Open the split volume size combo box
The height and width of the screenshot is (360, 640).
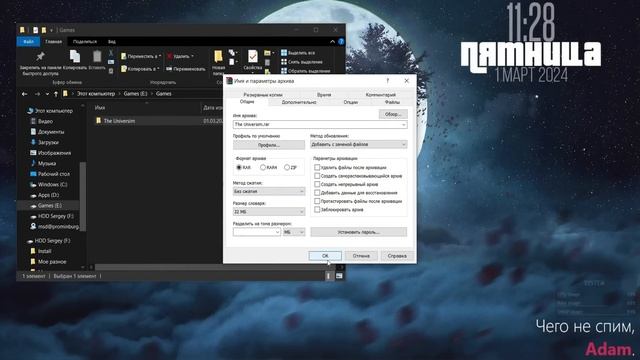pyautogui.click(x=256, y=232)
